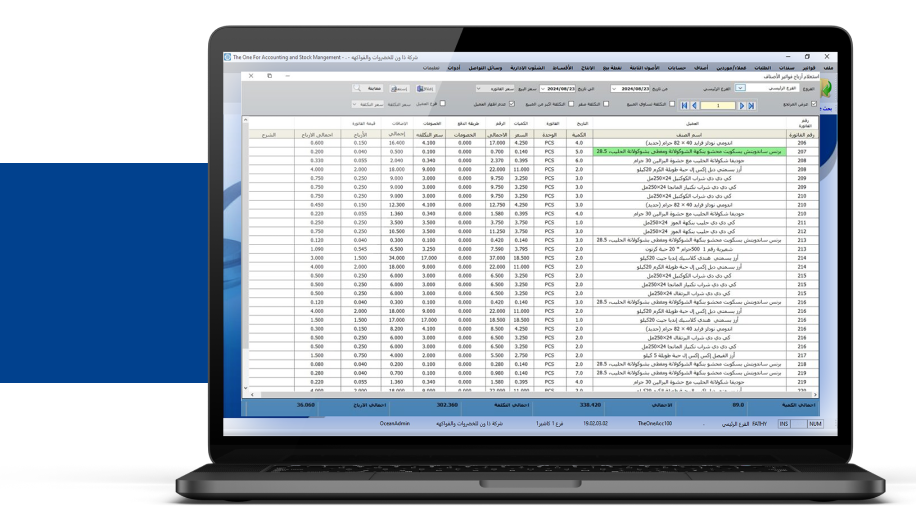This screenshot has height=530, width=916.
Task: Click FATHY username in status bar
Action: tap(759, 424)
